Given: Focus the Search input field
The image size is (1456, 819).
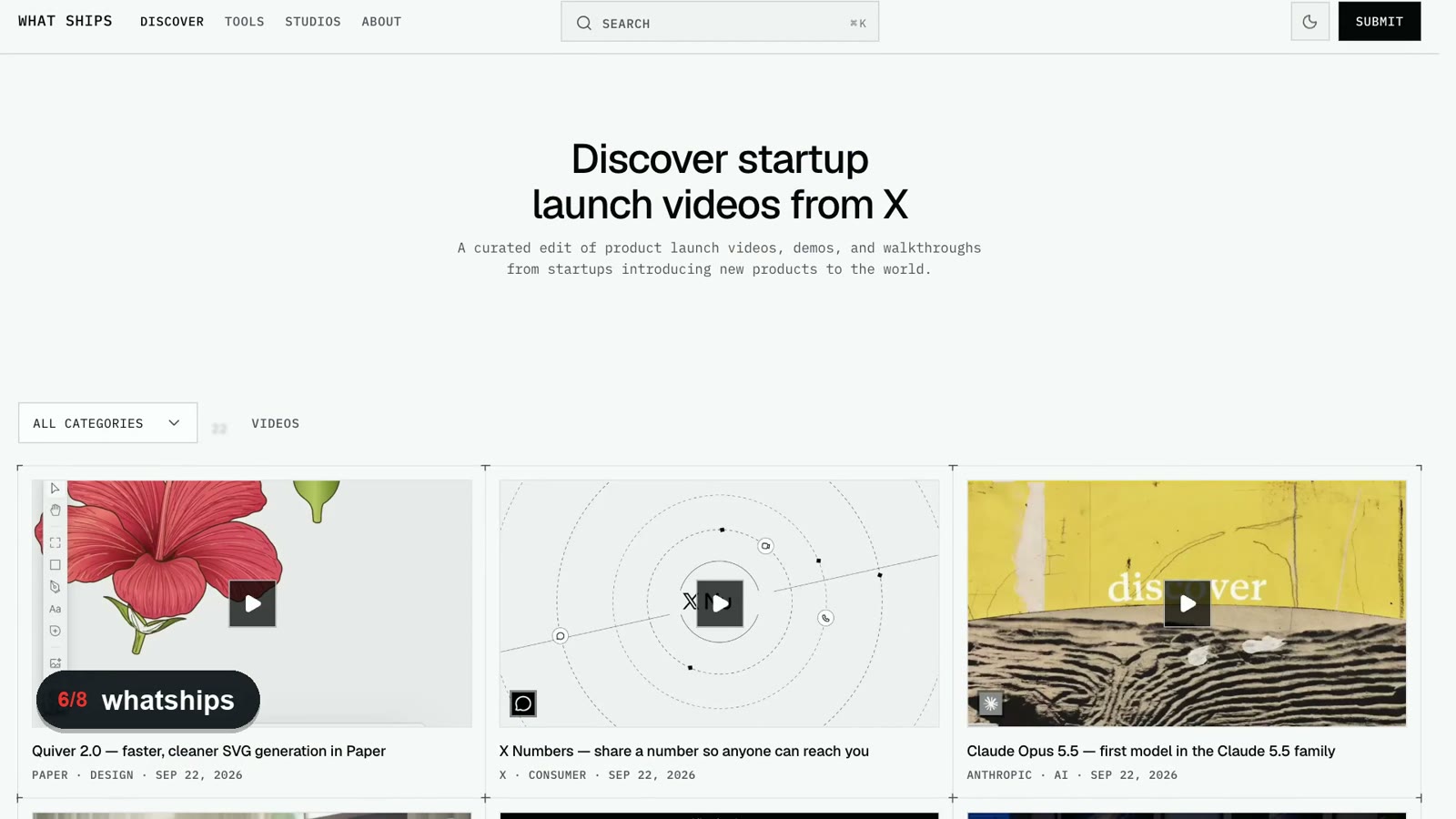Looking at the screenshot, I should click(x=720, y=22).
